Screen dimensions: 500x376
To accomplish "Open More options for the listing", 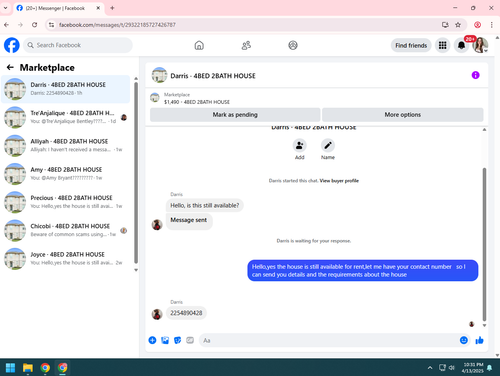I will point(403,115).
